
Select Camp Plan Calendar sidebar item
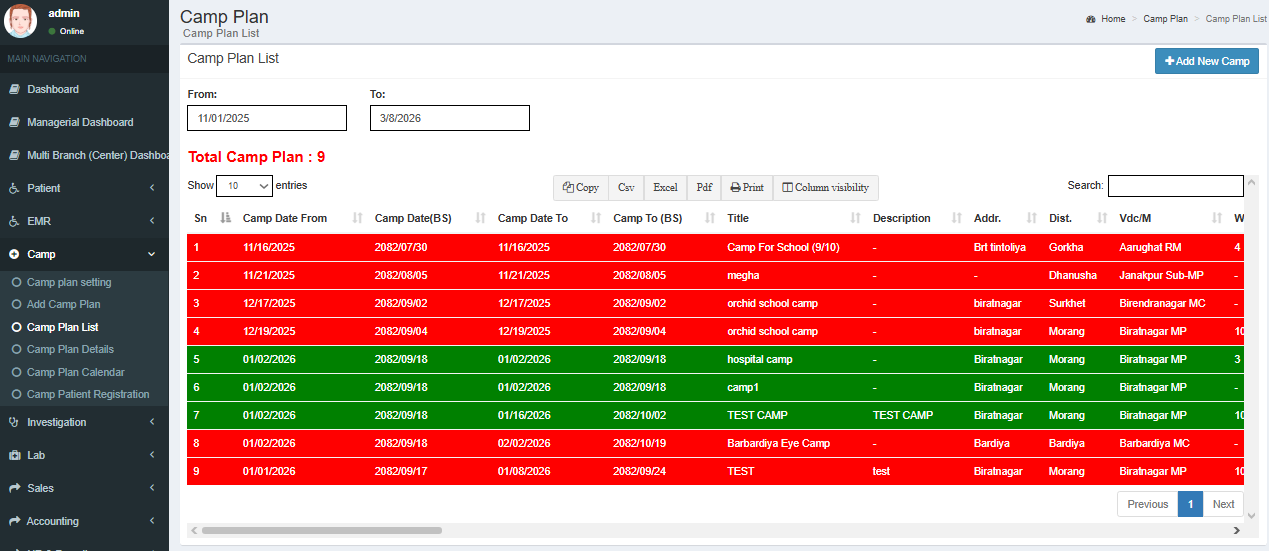pyautogui.click(x=75, y=372)
